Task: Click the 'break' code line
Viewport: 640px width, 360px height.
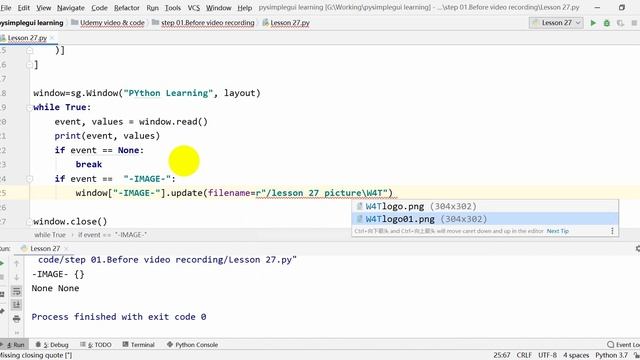Action: [x=89, y=164]
